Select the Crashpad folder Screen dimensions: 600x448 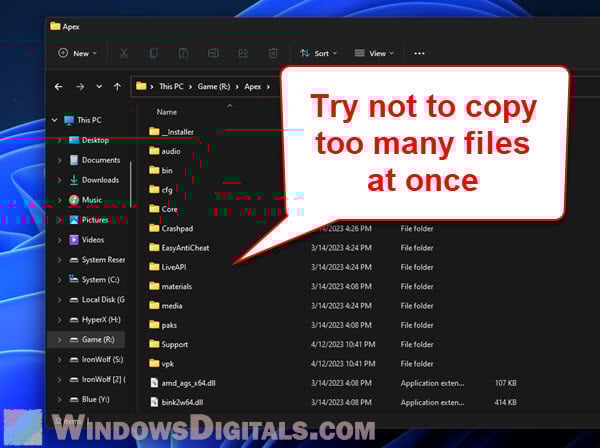tap(171, 228)
